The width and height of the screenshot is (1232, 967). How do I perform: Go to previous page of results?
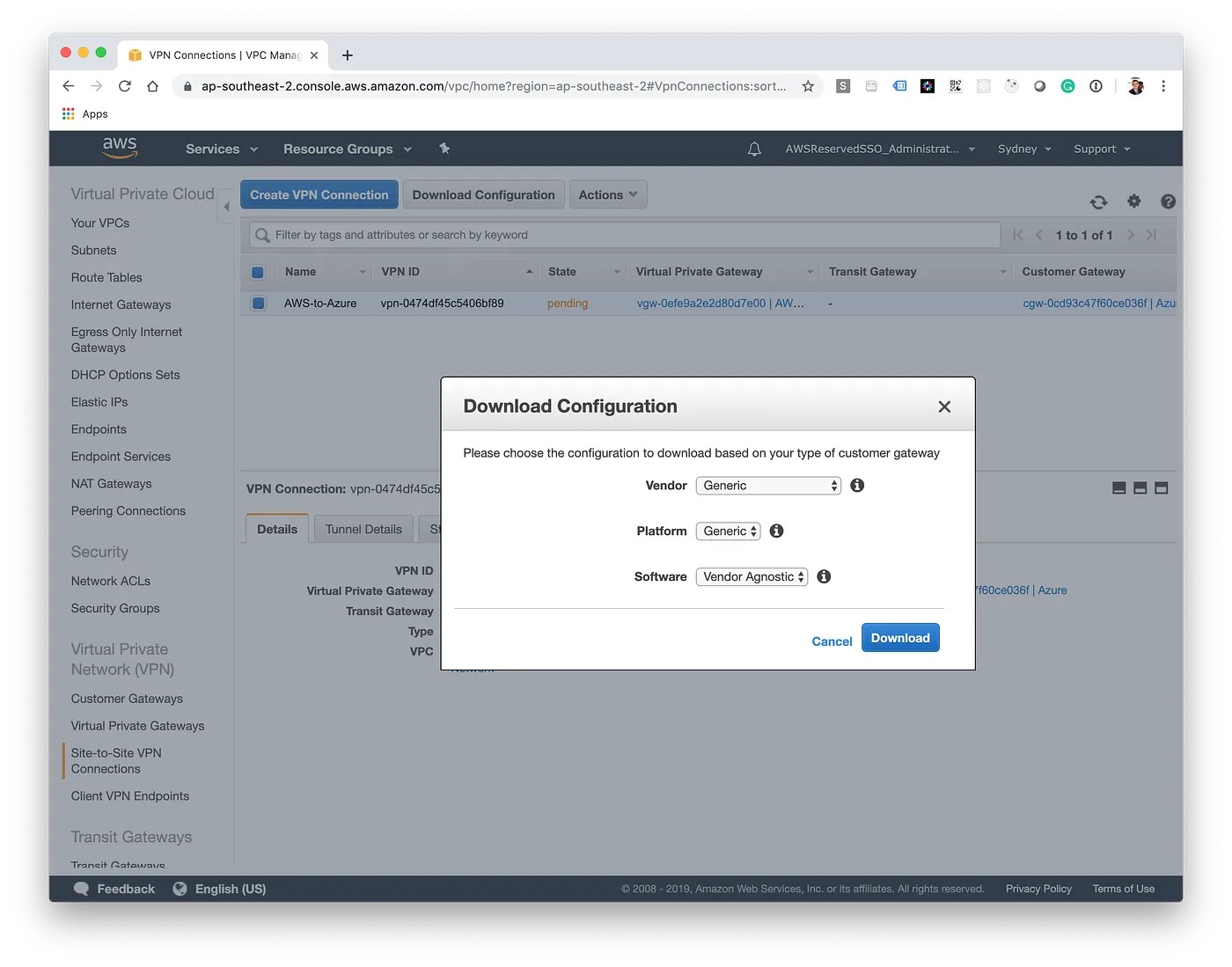click(x=1039, y=235)
